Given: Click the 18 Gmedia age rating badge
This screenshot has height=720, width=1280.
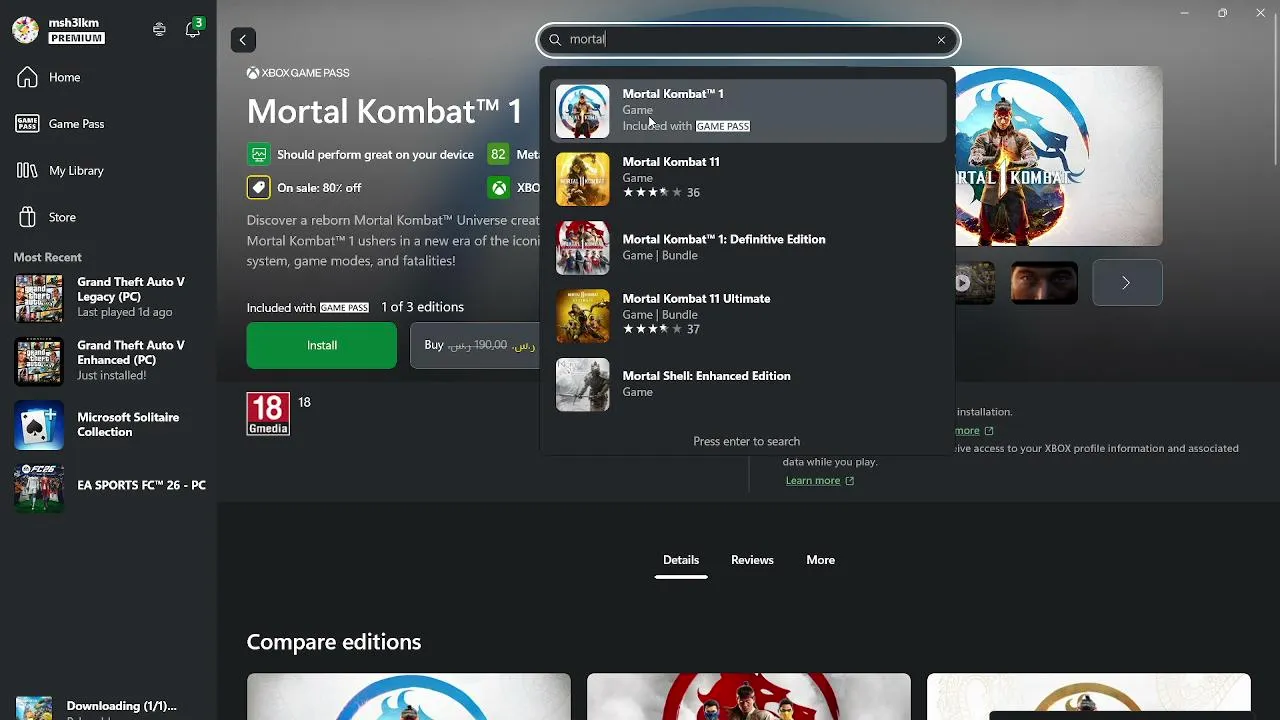Looking at the screenshot, I should (268, 414).
